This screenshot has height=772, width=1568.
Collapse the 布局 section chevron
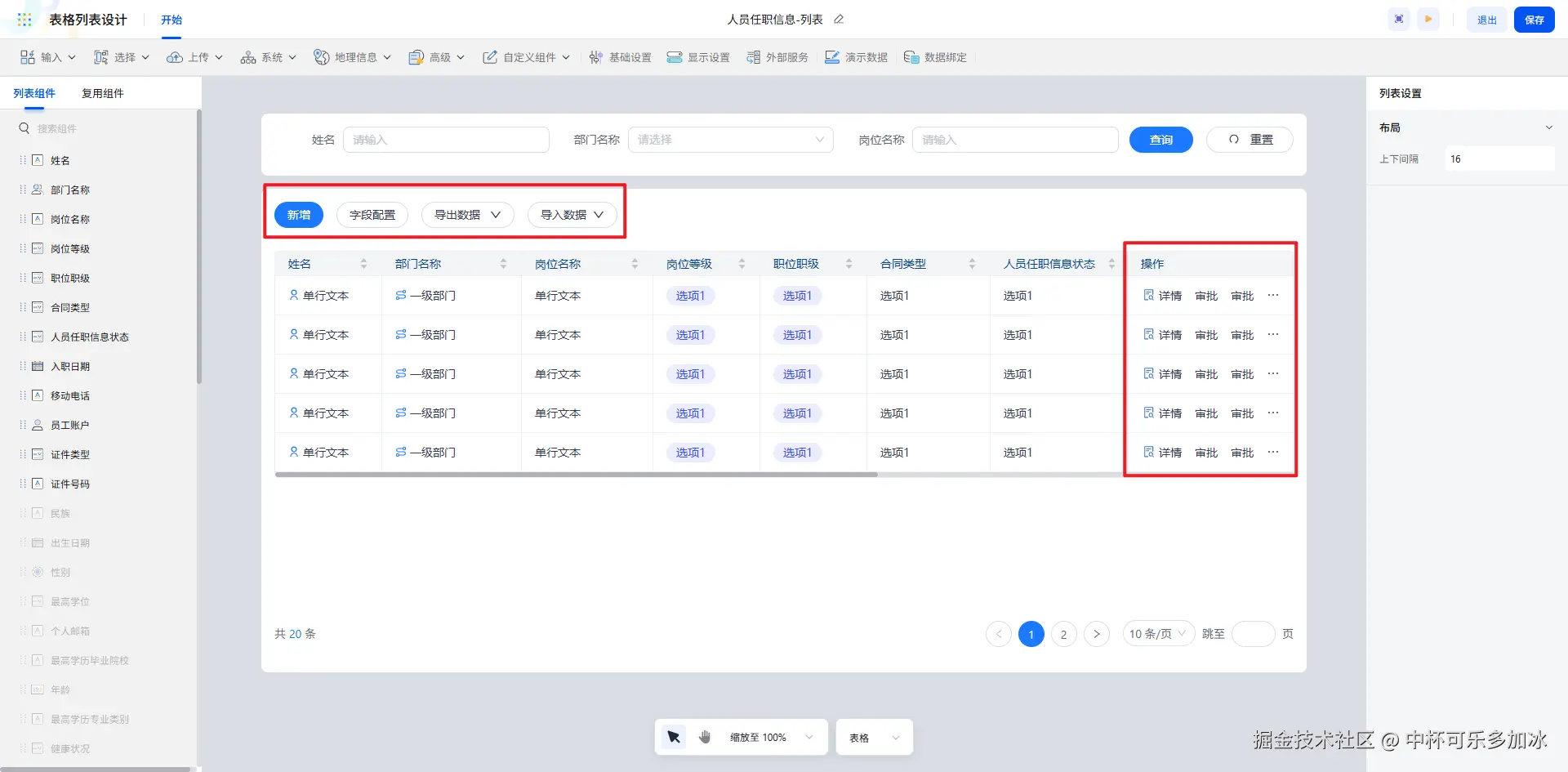(x=1548, y=127)
